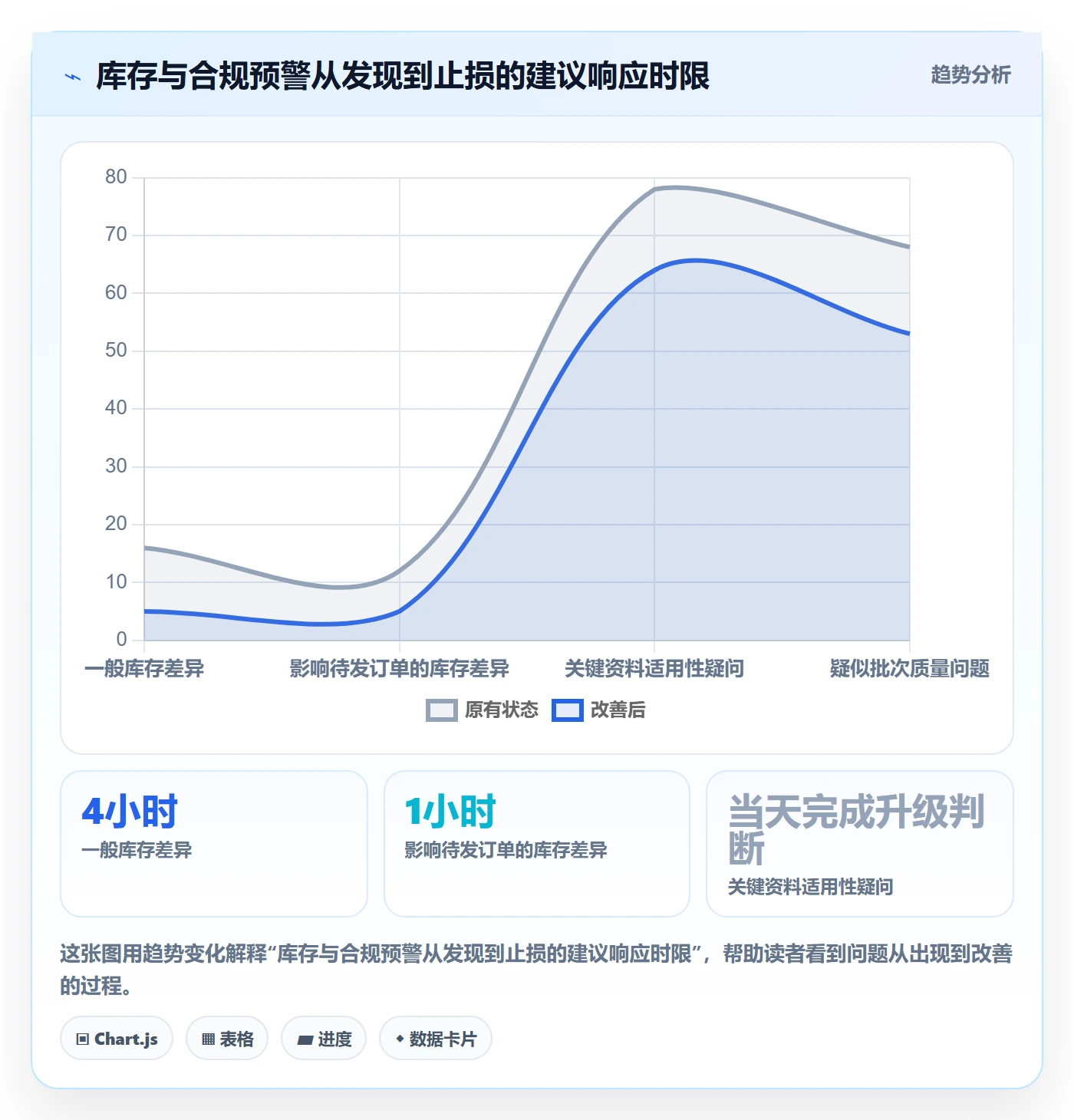Click the square icon in Chart.js tag
Screen dimensions: 1074x1120
point(83,1039)
